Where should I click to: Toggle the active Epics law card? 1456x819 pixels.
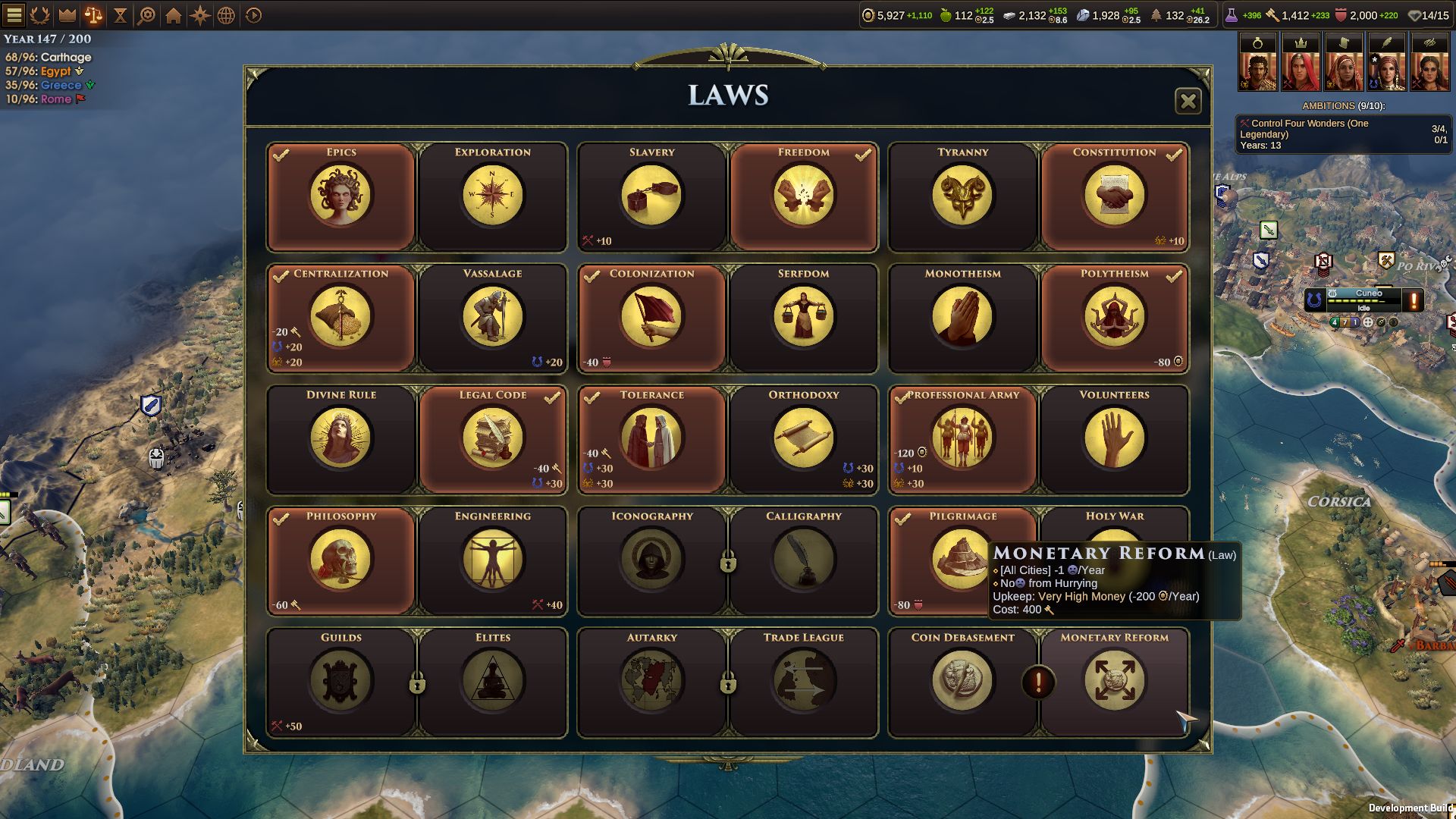341,196
